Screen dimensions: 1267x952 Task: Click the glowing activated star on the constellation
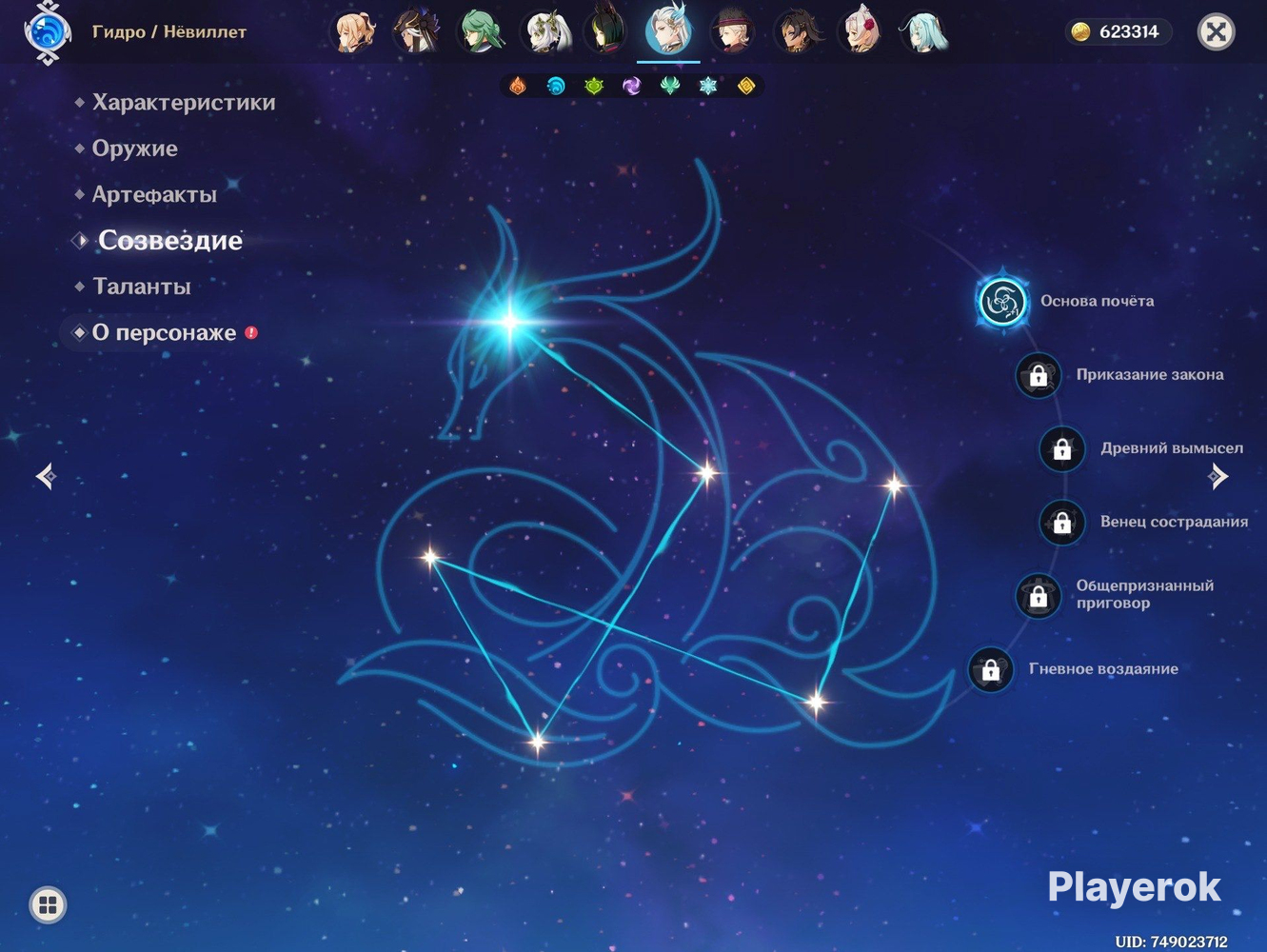[510, 321]
